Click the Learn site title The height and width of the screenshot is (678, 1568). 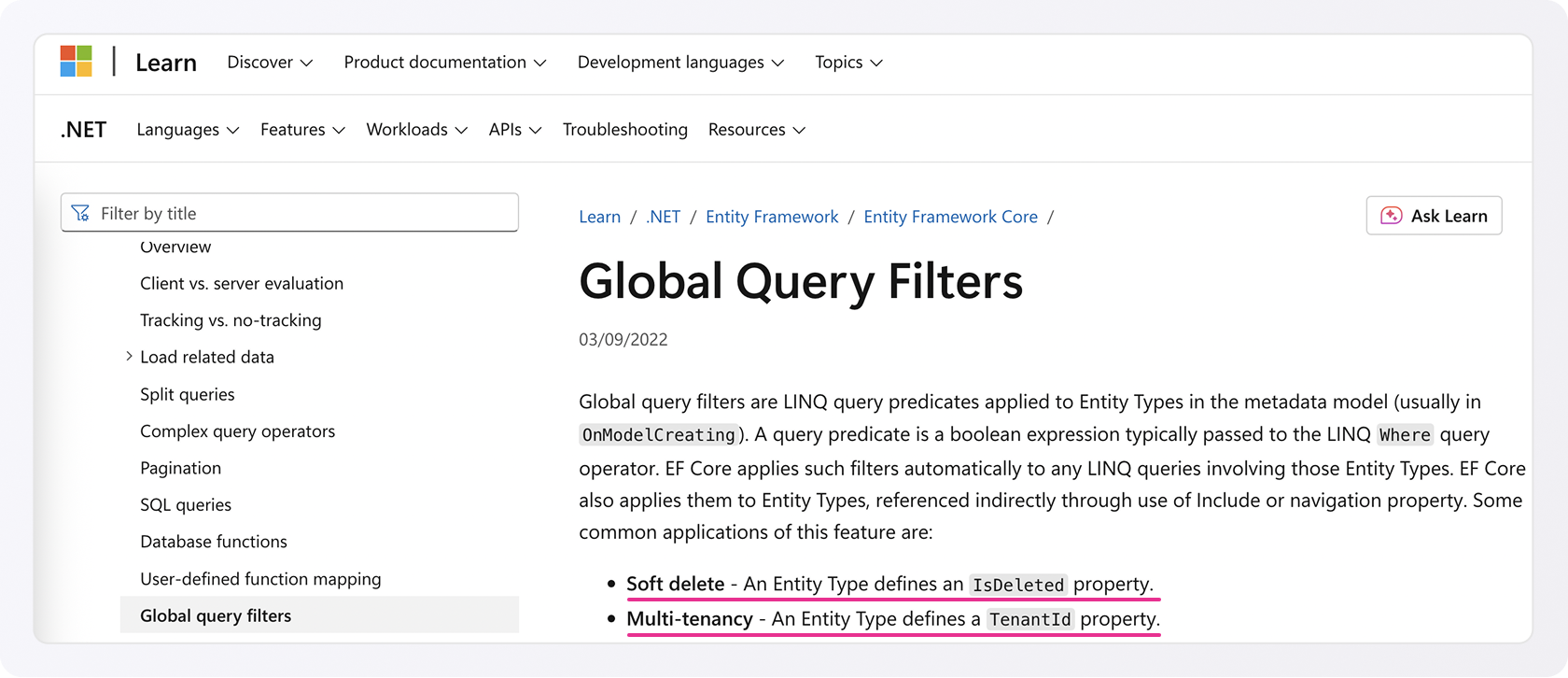click(x=166, y=63)
